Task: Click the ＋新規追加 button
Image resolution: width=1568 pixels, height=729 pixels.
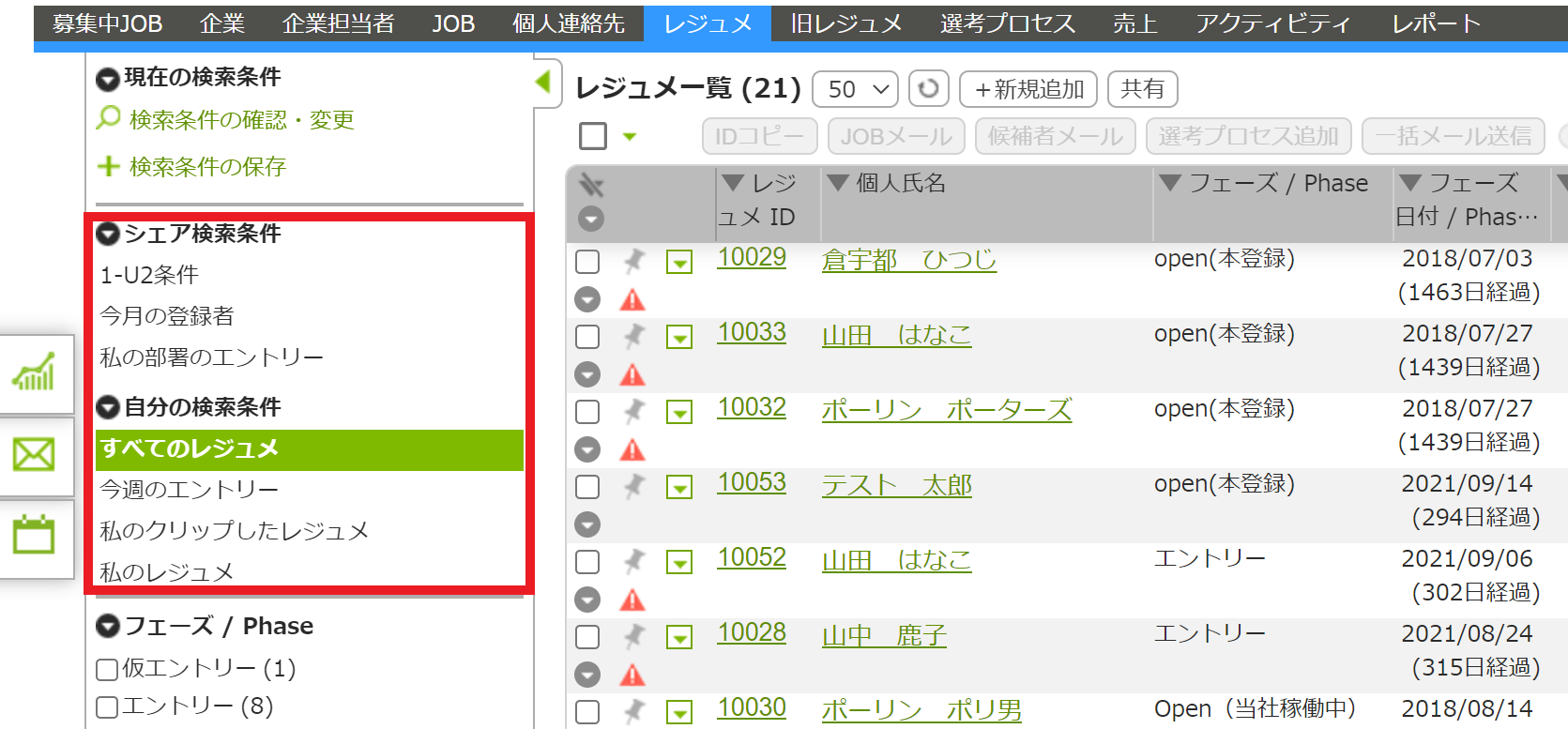Action: coord(1029,89)
